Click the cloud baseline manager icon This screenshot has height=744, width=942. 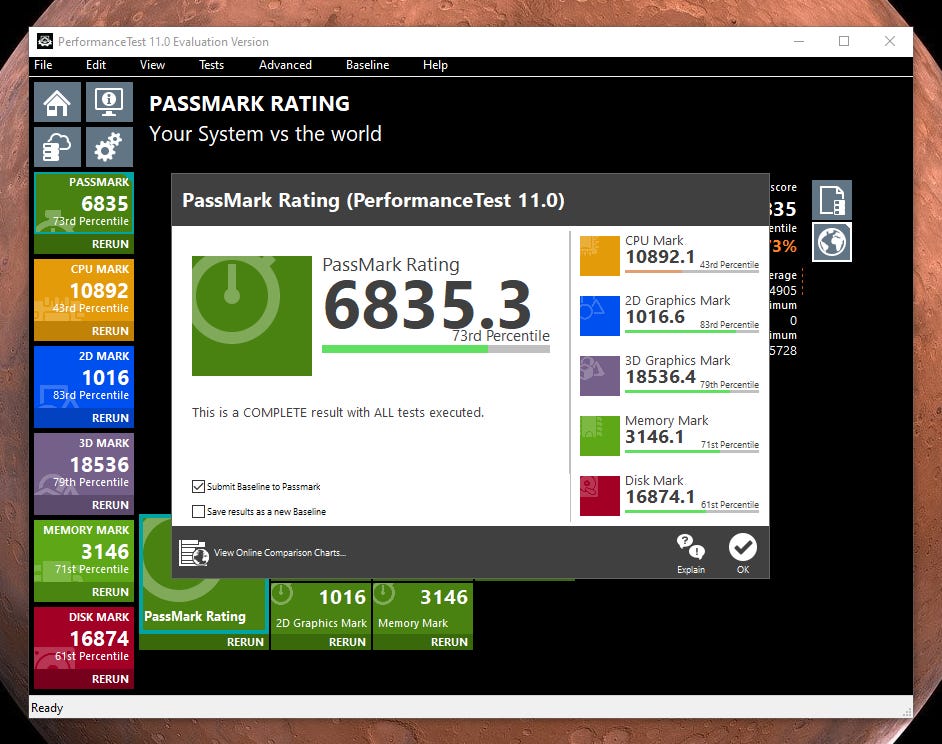point(58,148)
